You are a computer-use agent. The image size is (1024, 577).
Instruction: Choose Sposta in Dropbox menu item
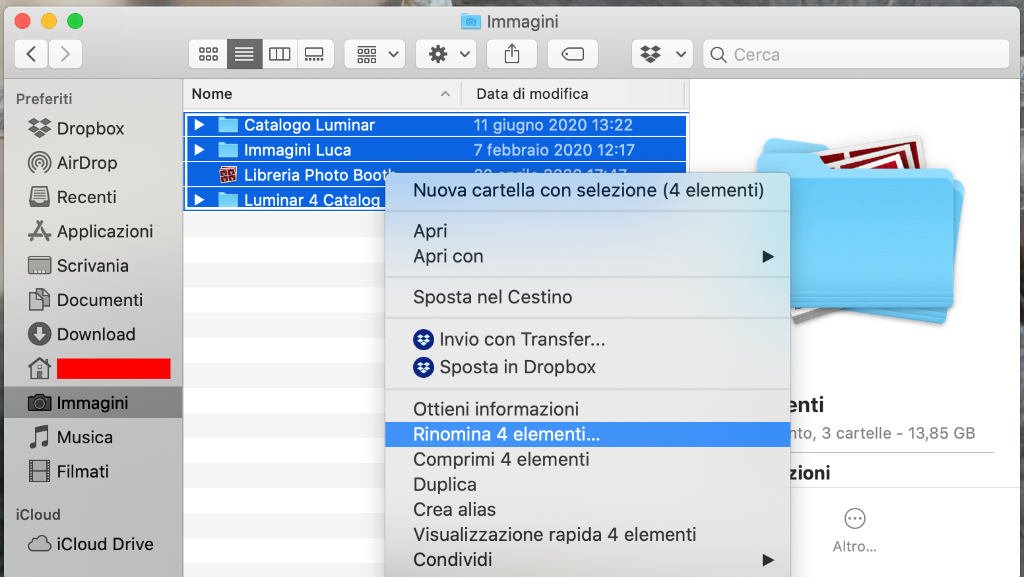coord(588,367)
